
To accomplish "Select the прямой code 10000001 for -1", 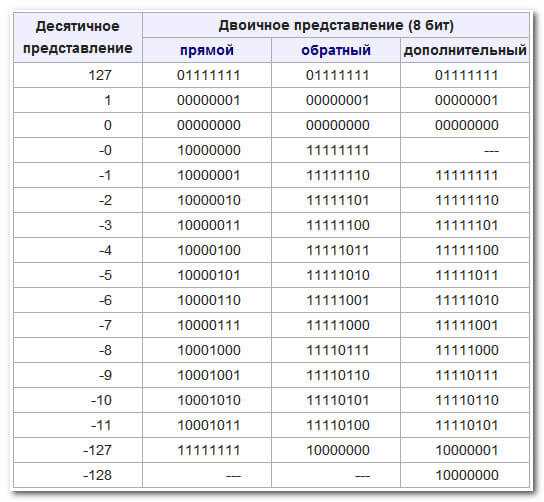I will [209, 175].
